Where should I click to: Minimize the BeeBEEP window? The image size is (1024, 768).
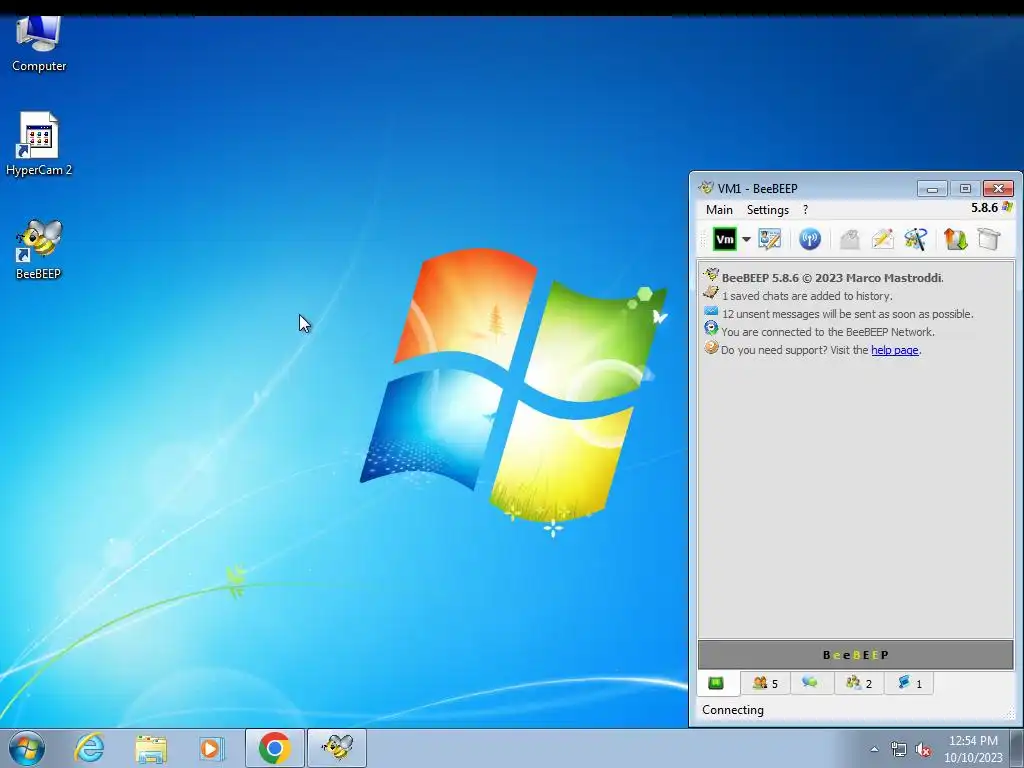932,189
